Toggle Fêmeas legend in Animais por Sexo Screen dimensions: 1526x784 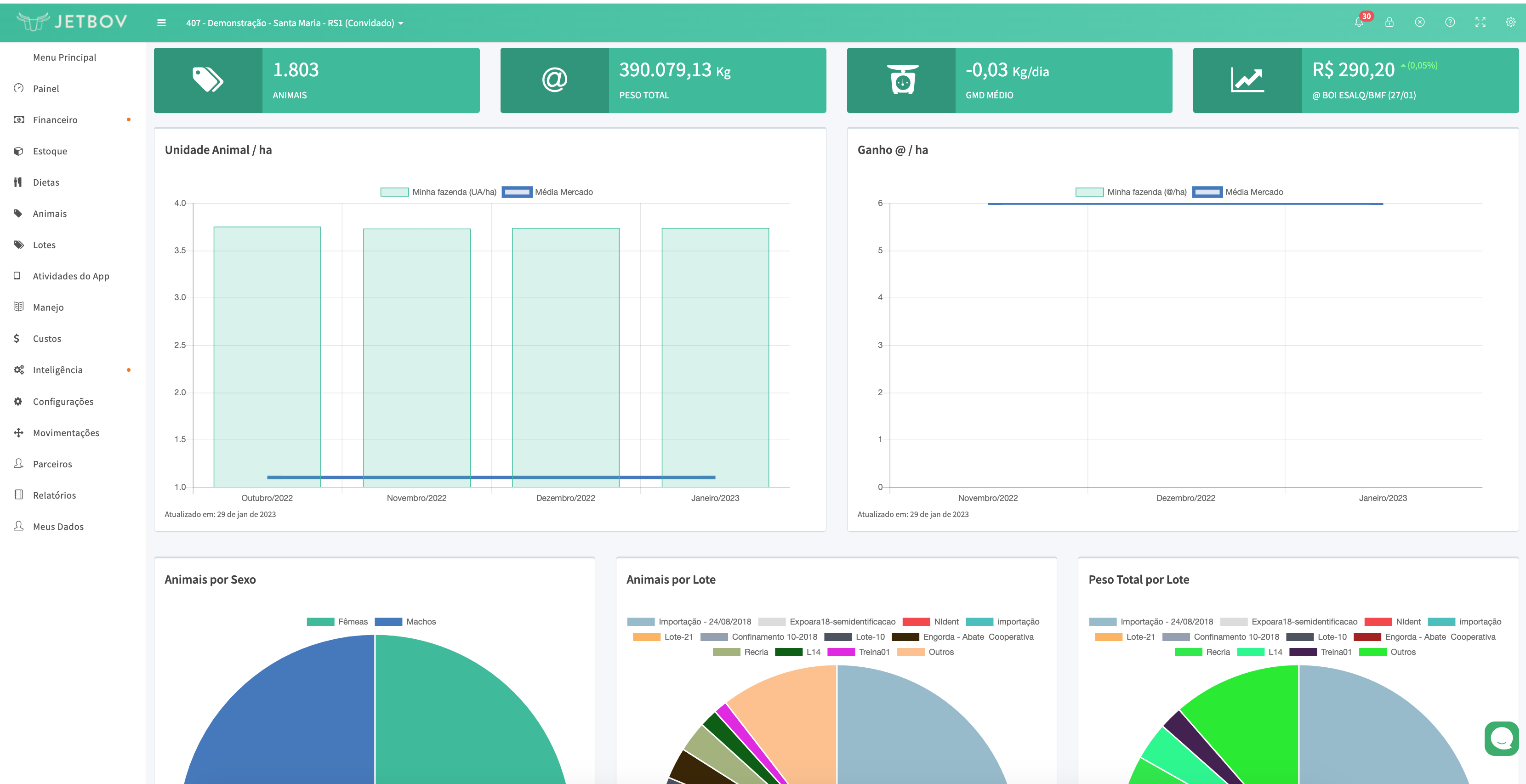[x=337, y=621]
